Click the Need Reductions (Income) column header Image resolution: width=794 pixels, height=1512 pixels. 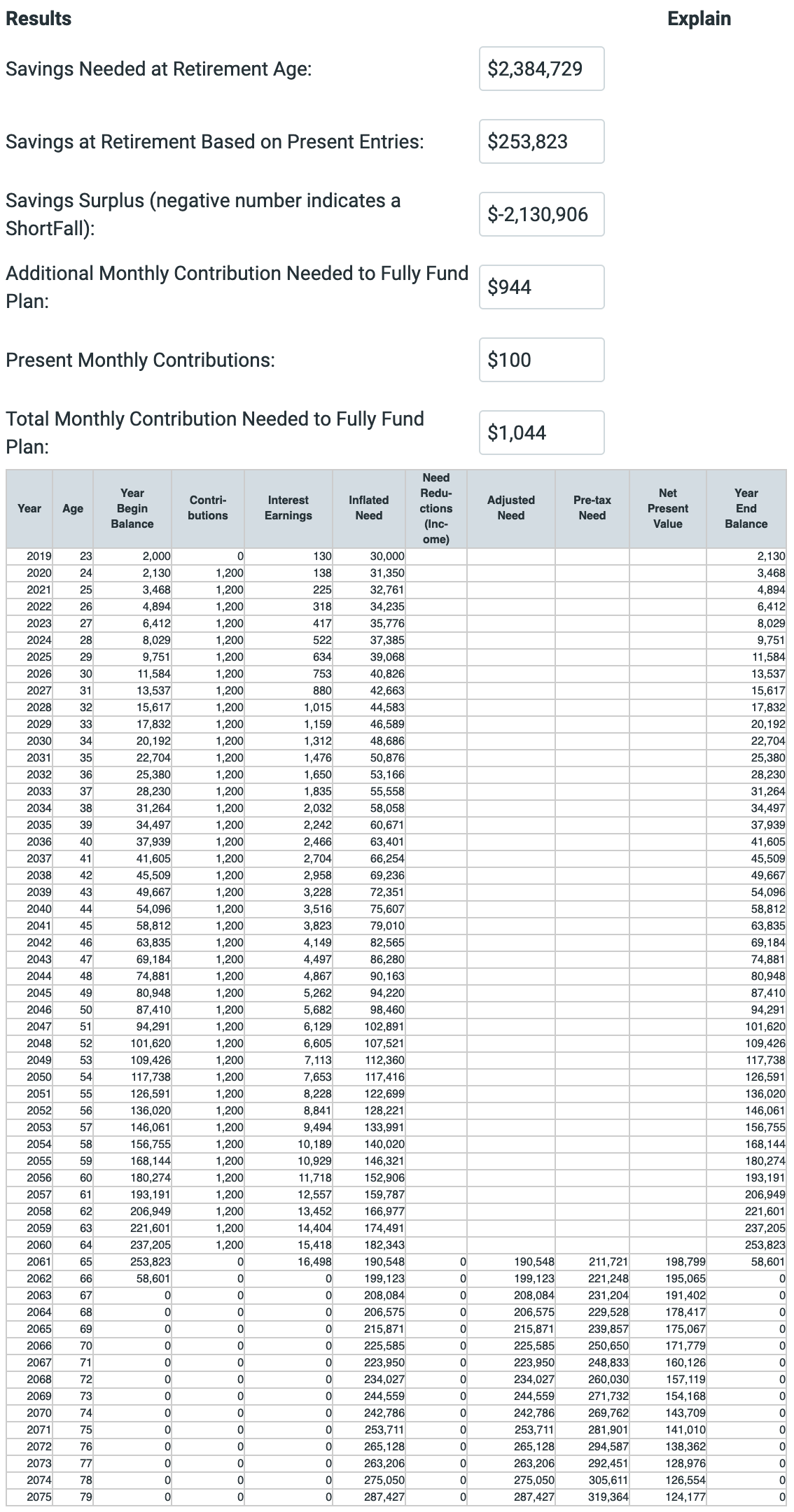436,508
